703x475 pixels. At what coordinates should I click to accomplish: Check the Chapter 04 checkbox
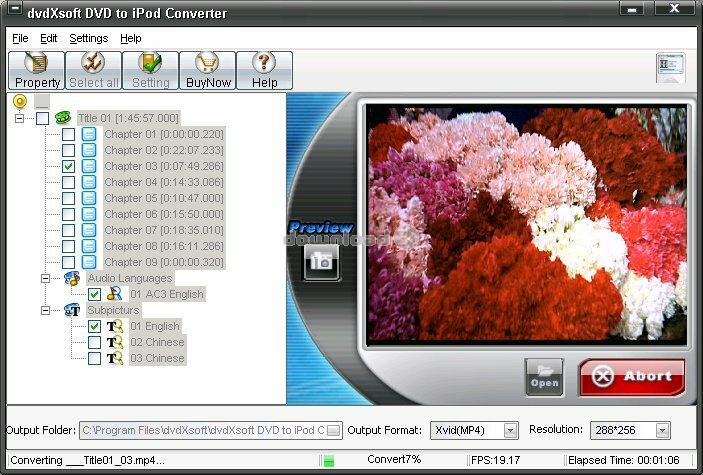coord(69,182)
